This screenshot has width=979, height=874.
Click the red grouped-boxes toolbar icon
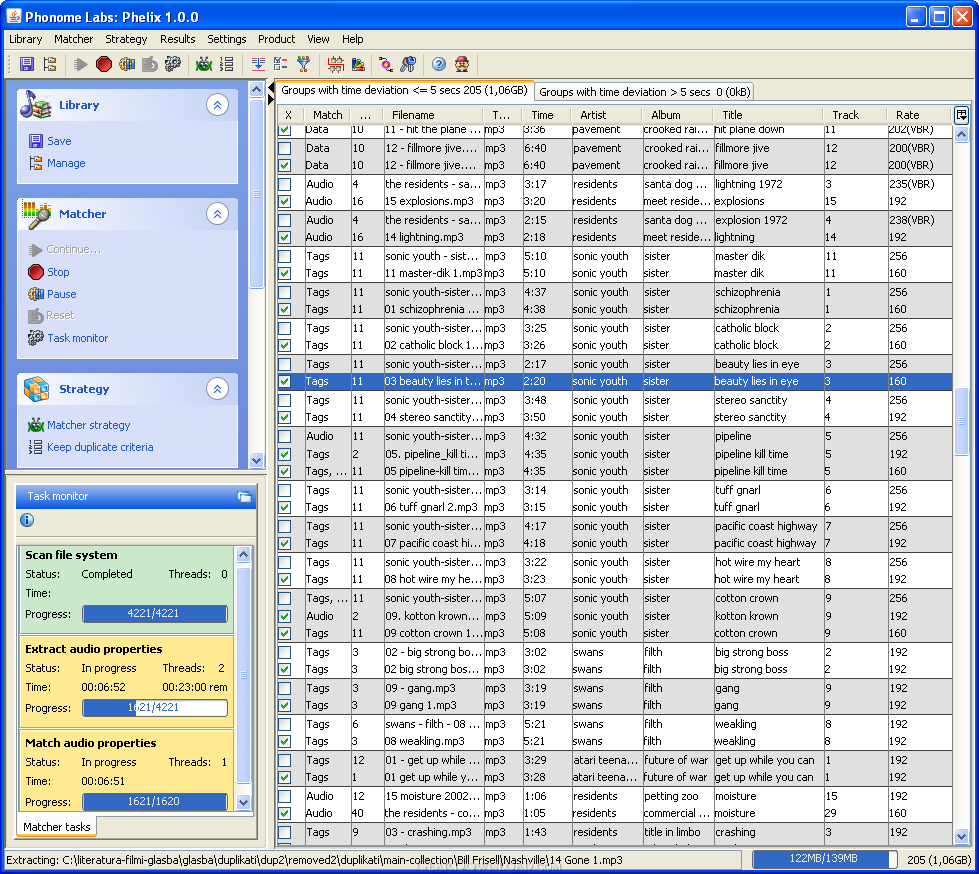[x=335, y=64]
